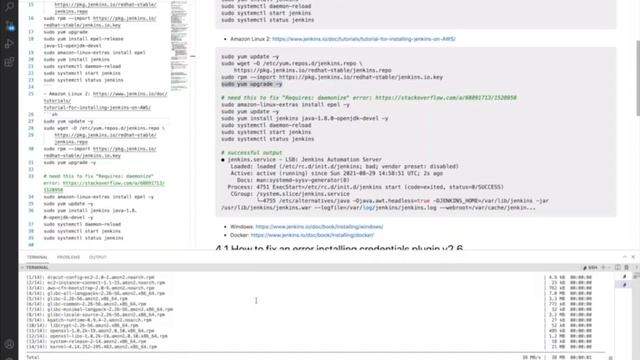
Task: Split the terminal panel
Action: pos(618,267)
